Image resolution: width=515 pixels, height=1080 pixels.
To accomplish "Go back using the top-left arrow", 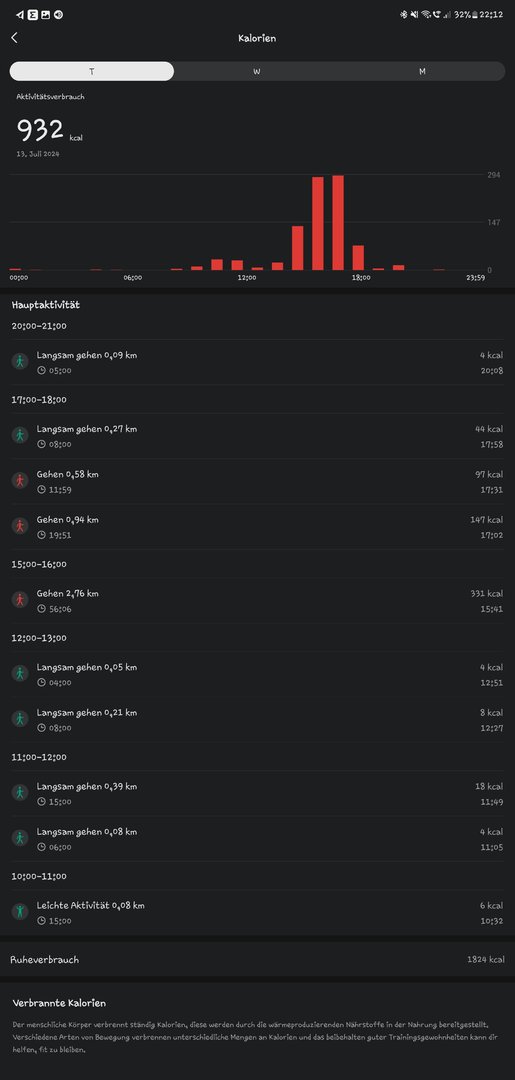I will [x=14, y=38].
